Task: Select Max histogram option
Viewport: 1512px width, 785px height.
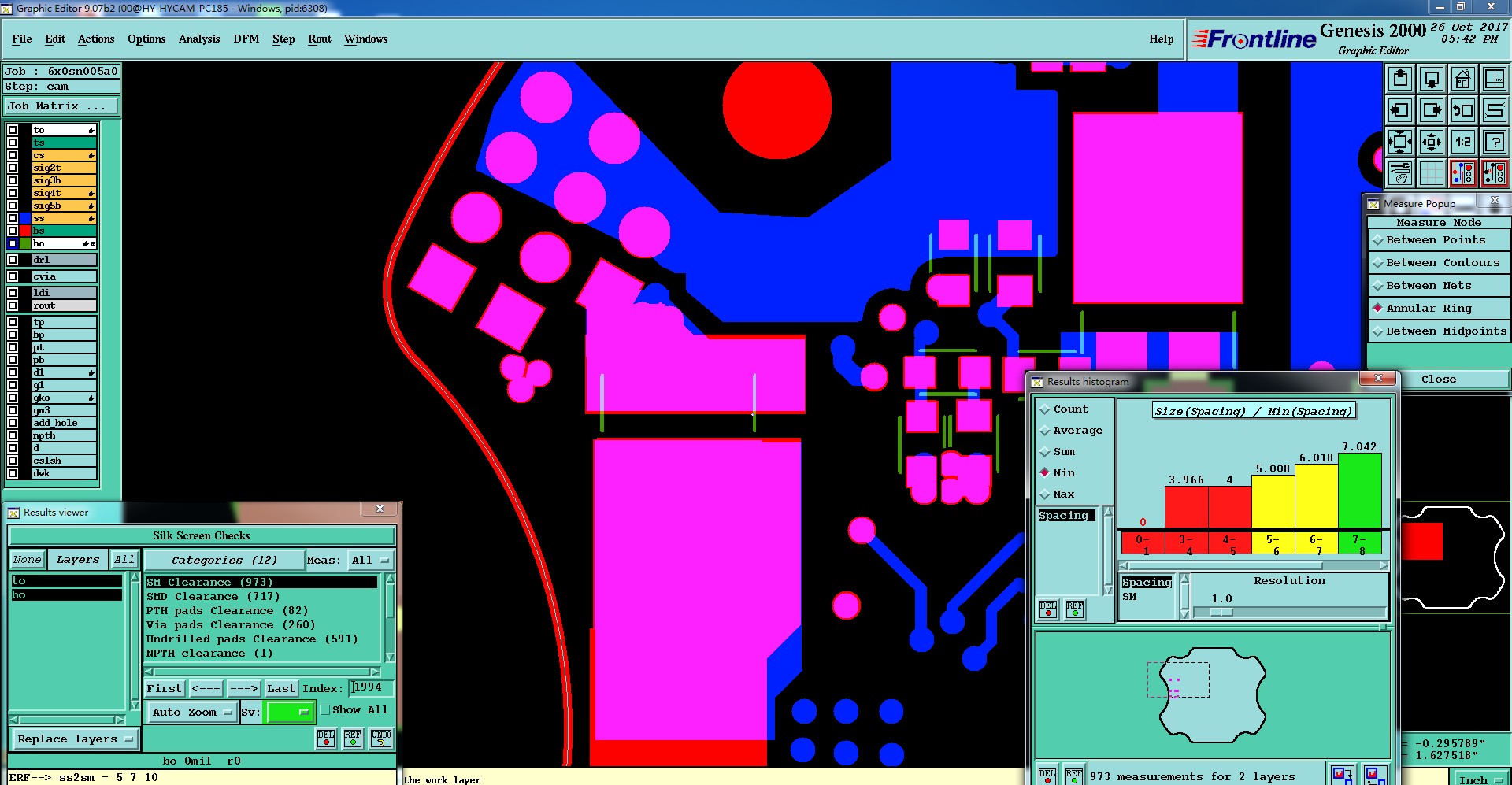Action: (1057, 494)
